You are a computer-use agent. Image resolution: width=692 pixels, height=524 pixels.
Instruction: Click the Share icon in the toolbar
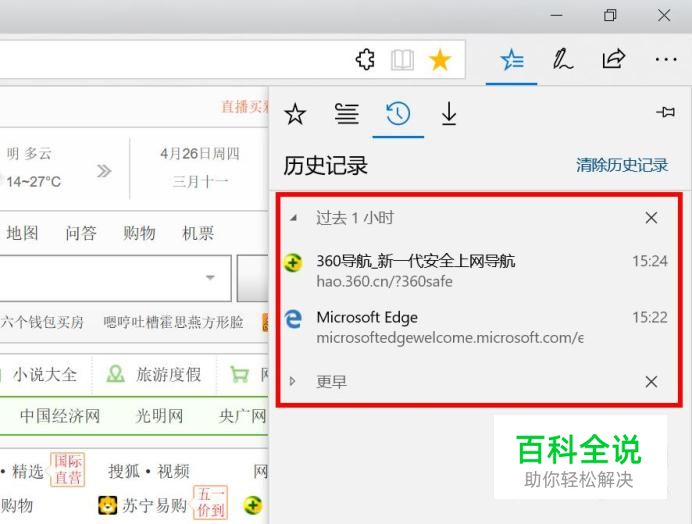click(614, 59)
